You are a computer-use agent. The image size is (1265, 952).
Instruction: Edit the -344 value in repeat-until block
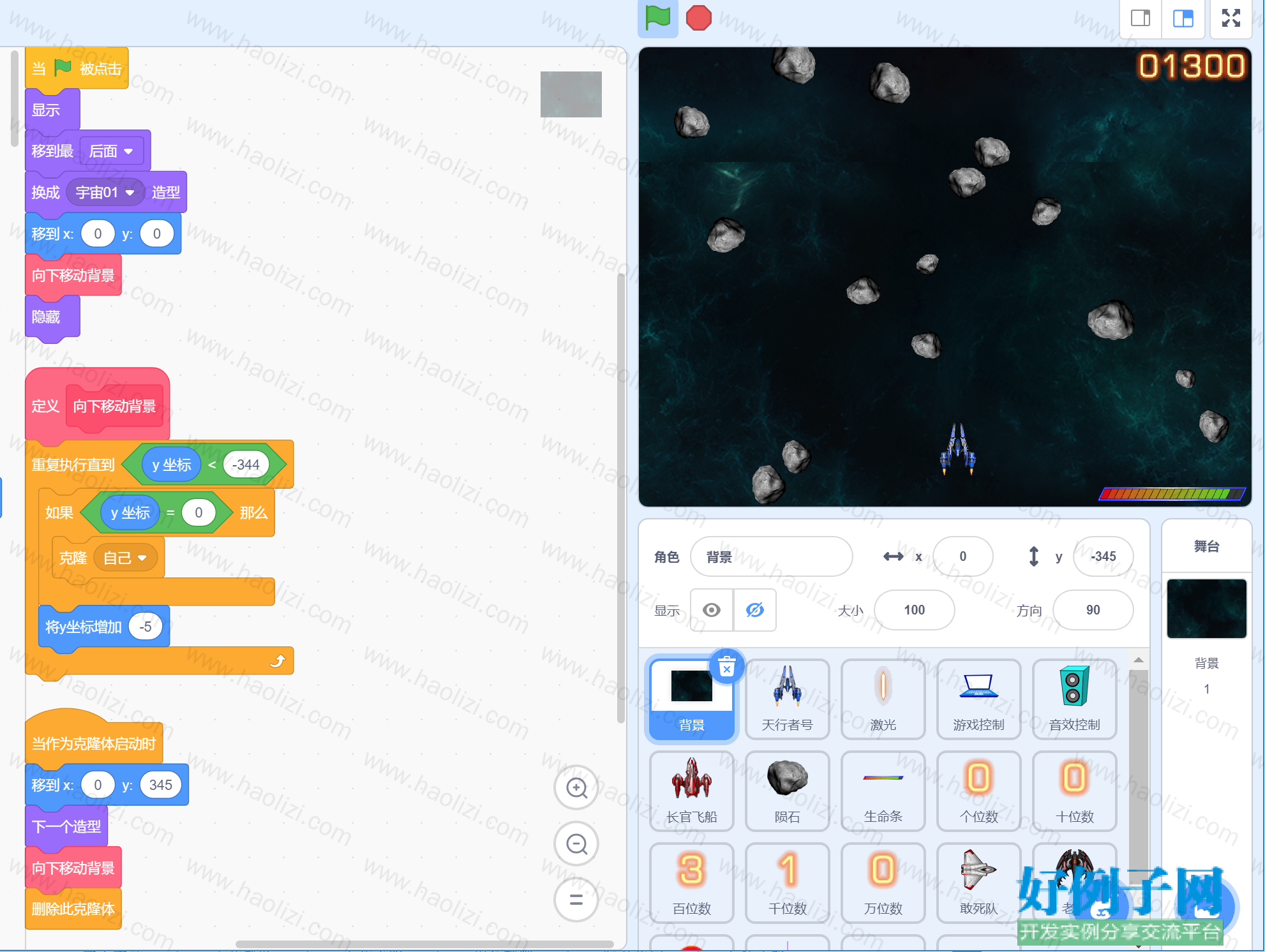click(x=246, y=465)
